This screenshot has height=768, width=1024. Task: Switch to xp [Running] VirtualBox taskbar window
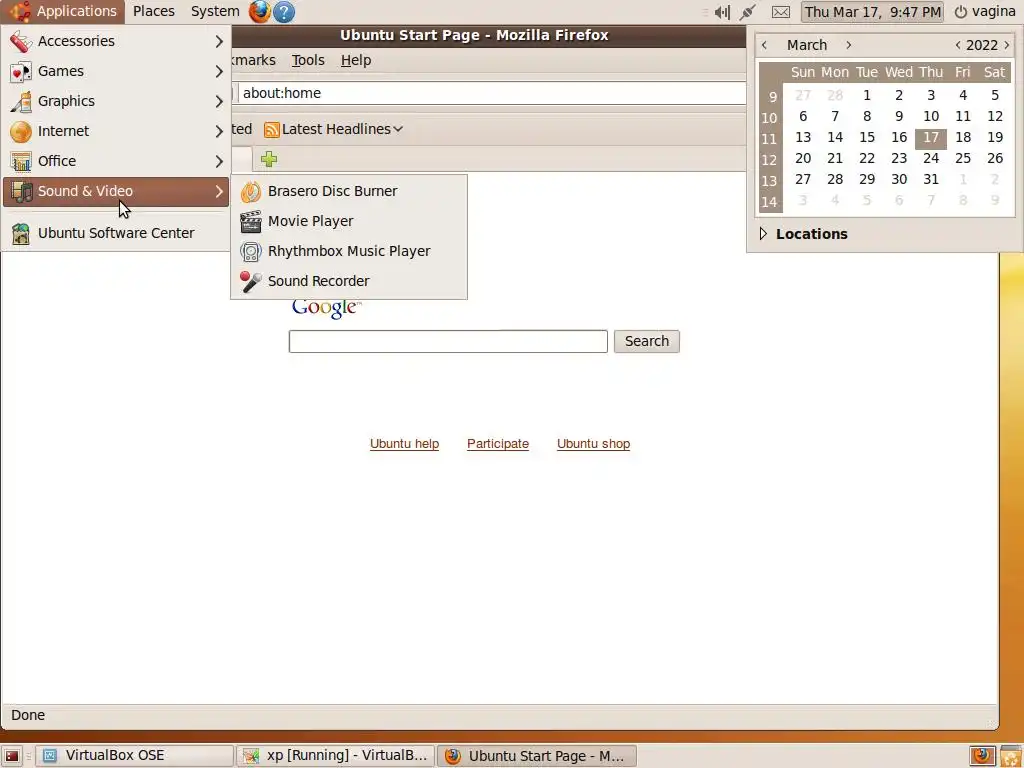336,756
